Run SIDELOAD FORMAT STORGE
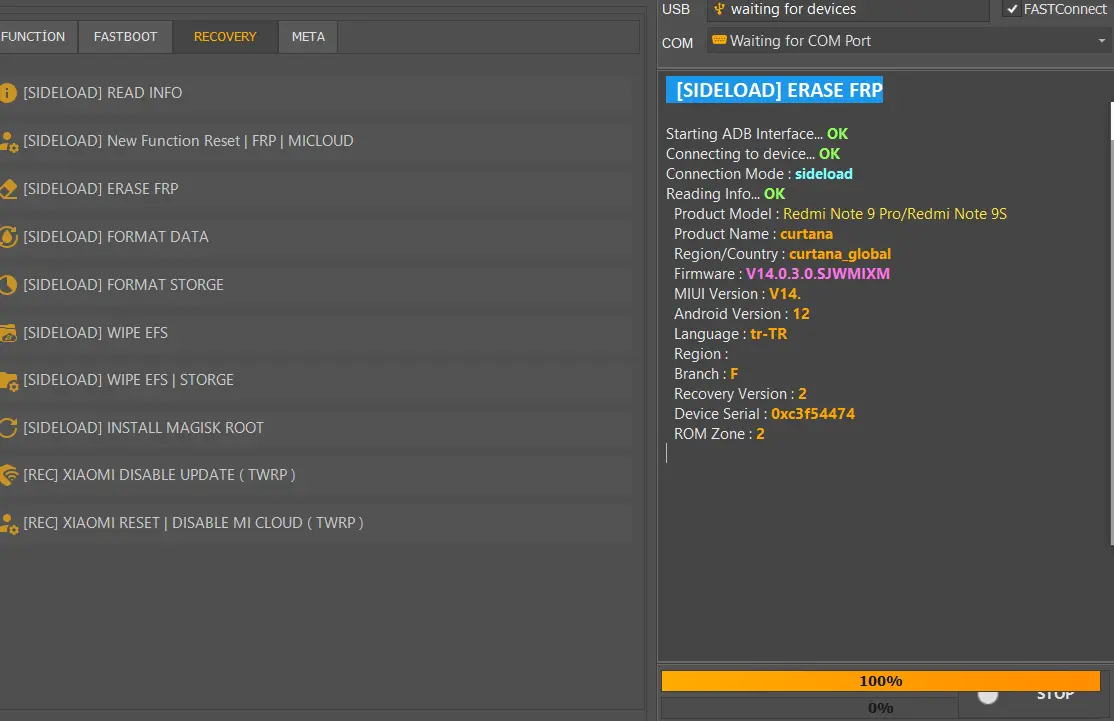Viewport: 1114px width, 721px height. (x=316, y=285)
